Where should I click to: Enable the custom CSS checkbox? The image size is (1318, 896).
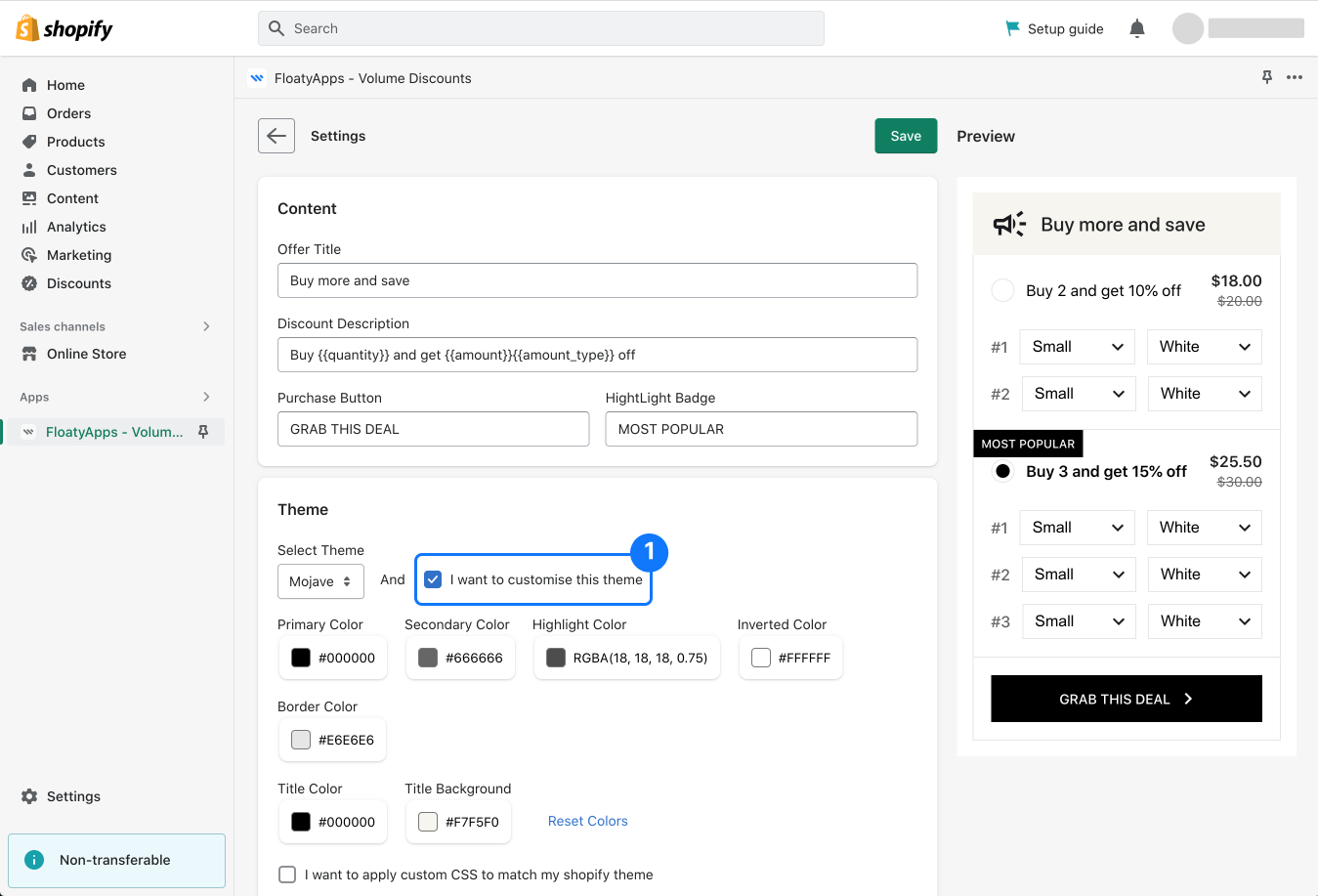coord(287,875)
